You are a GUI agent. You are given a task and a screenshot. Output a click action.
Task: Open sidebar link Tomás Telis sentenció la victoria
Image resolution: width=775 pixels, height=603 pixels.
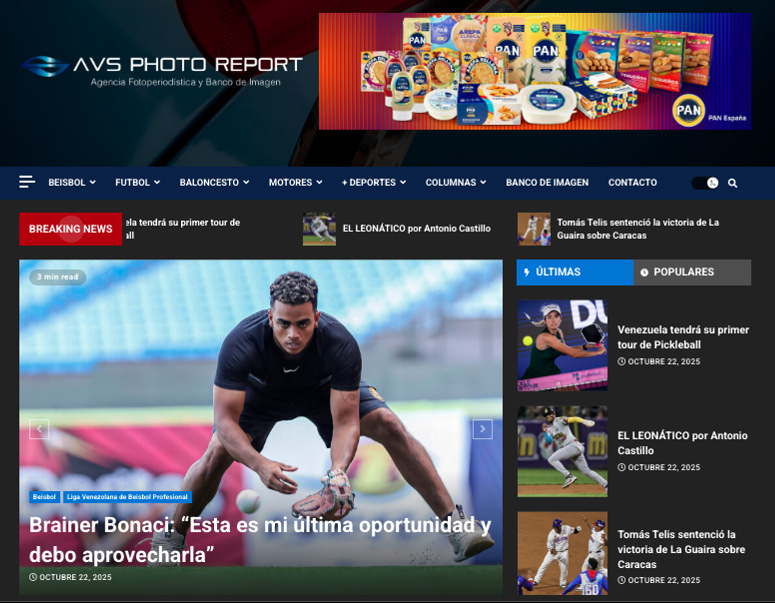(681, 549)
